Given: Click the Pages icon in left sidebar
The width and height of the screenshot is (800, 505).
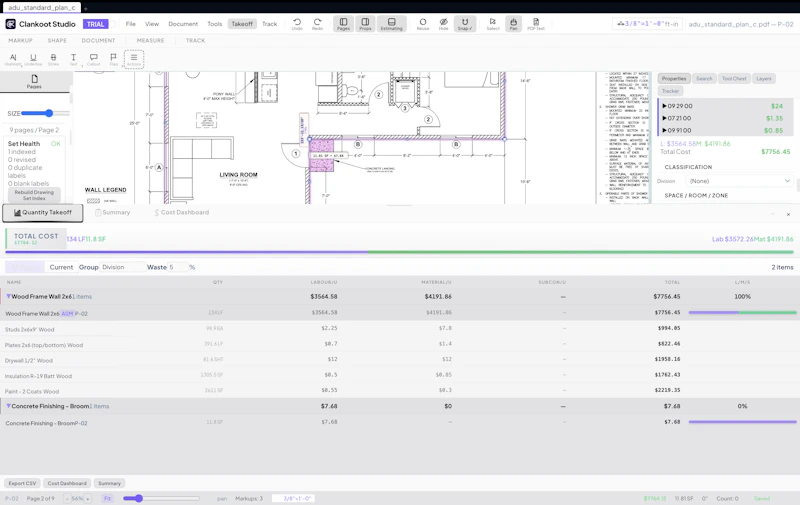Looking at the screenshot, I should (34, 81).
